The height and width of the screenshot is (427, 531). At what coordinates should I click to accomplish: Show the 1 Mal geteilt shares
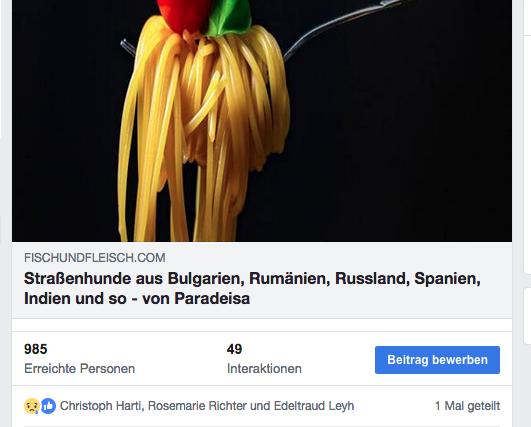[467, 406]
